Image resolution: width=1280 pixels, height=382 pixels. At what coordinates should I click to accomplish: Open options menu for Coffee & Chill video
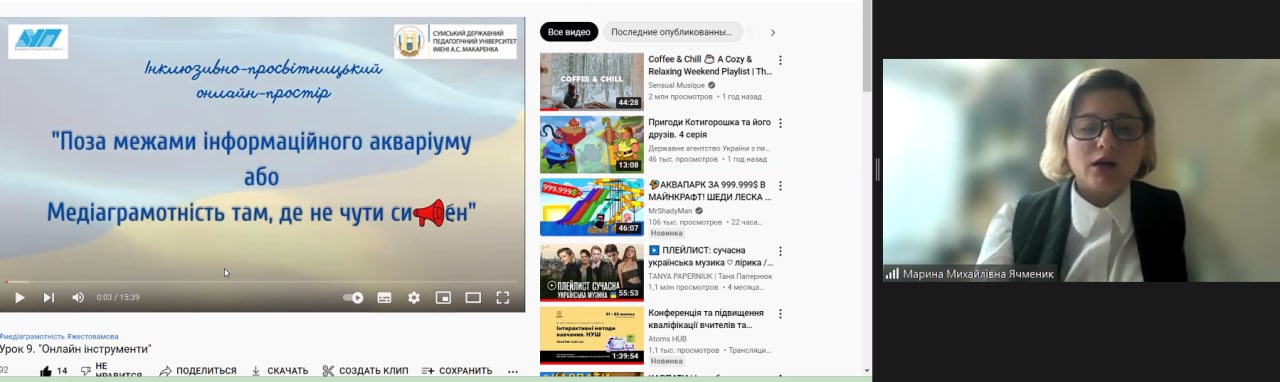tap(780, 60)
